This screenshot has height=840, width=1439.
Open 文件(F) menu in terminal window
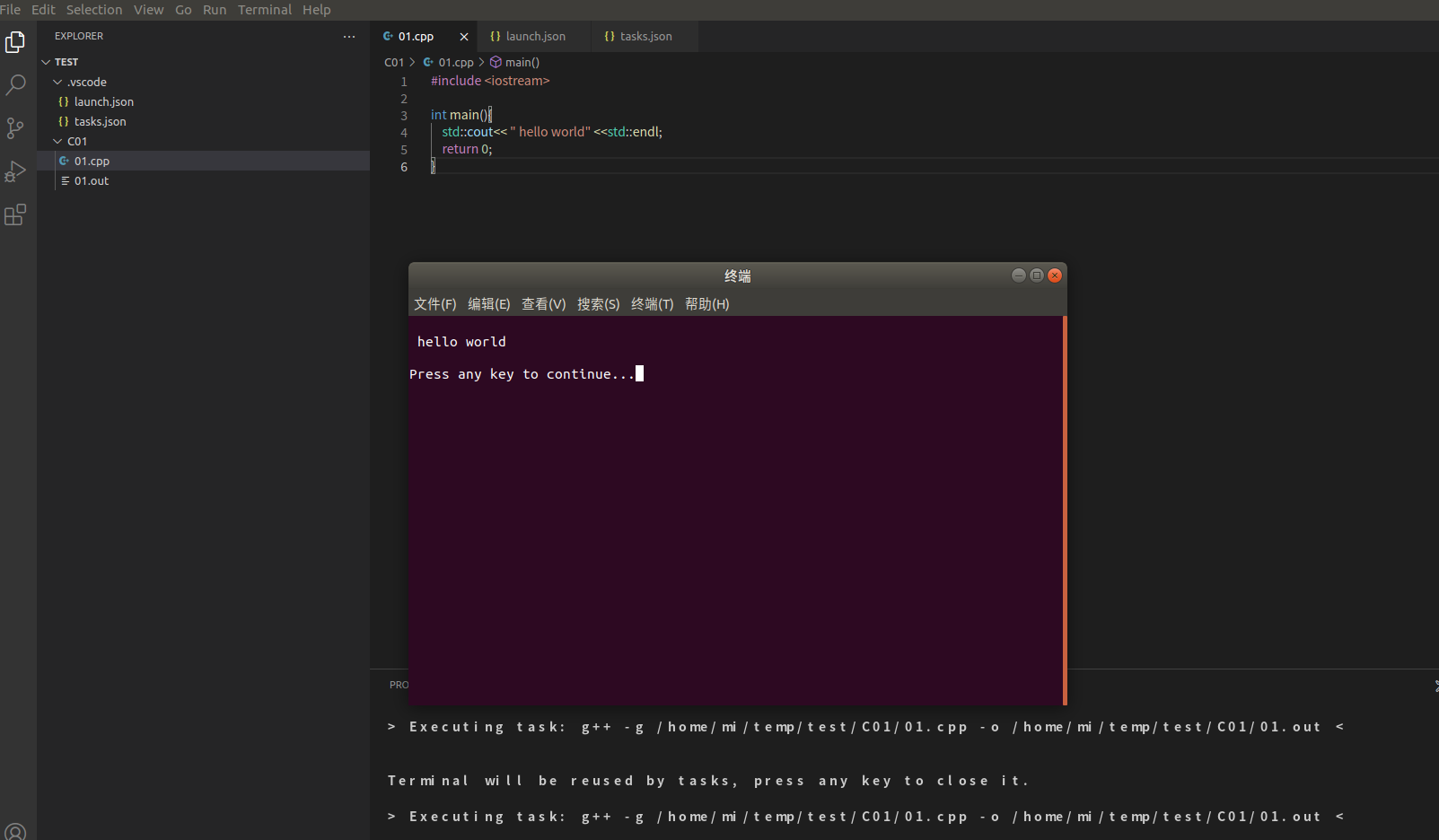(x=435, y=304)
